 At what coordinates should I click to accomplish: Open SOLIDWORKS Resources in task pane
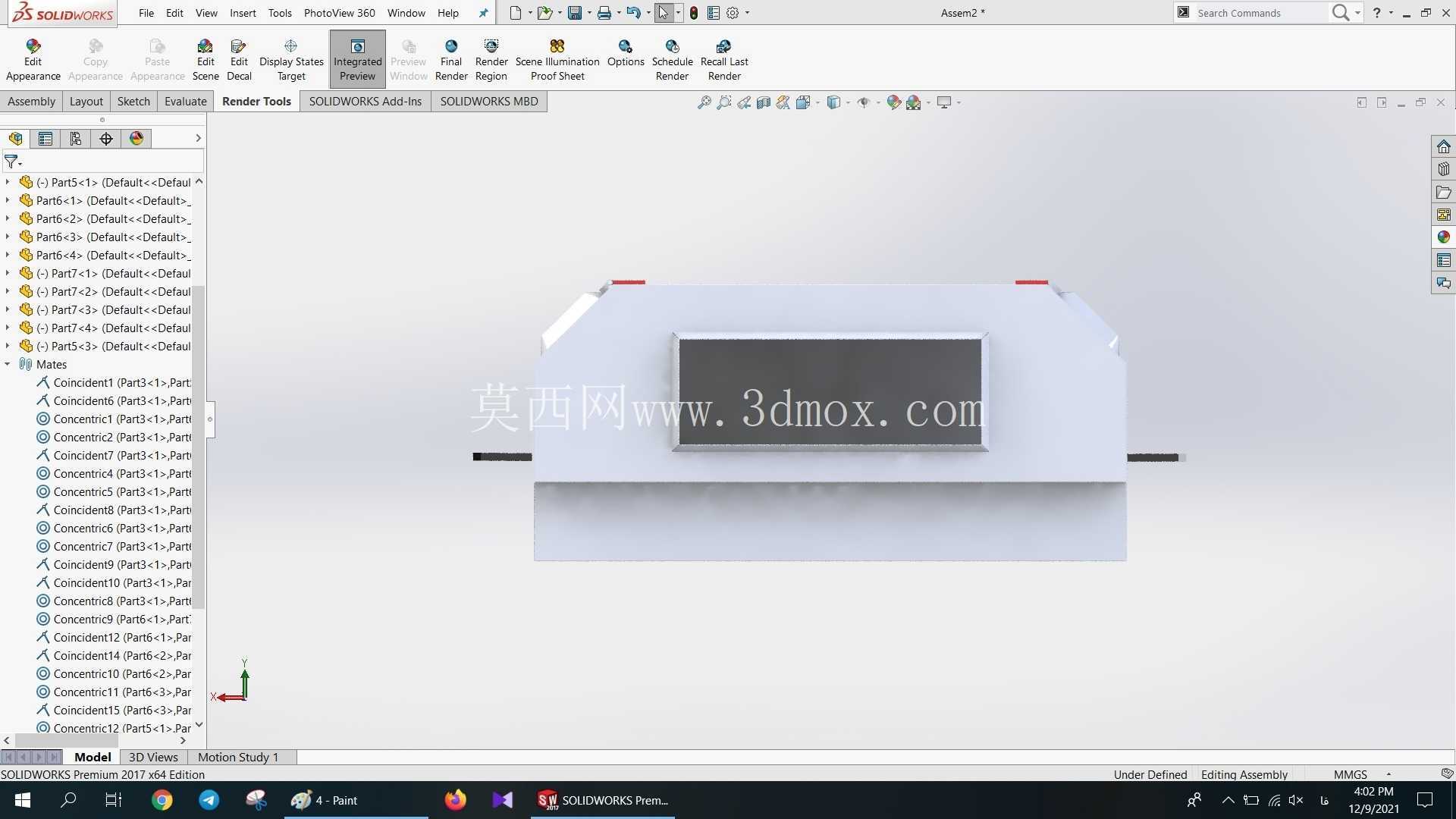coord(1443,146)
